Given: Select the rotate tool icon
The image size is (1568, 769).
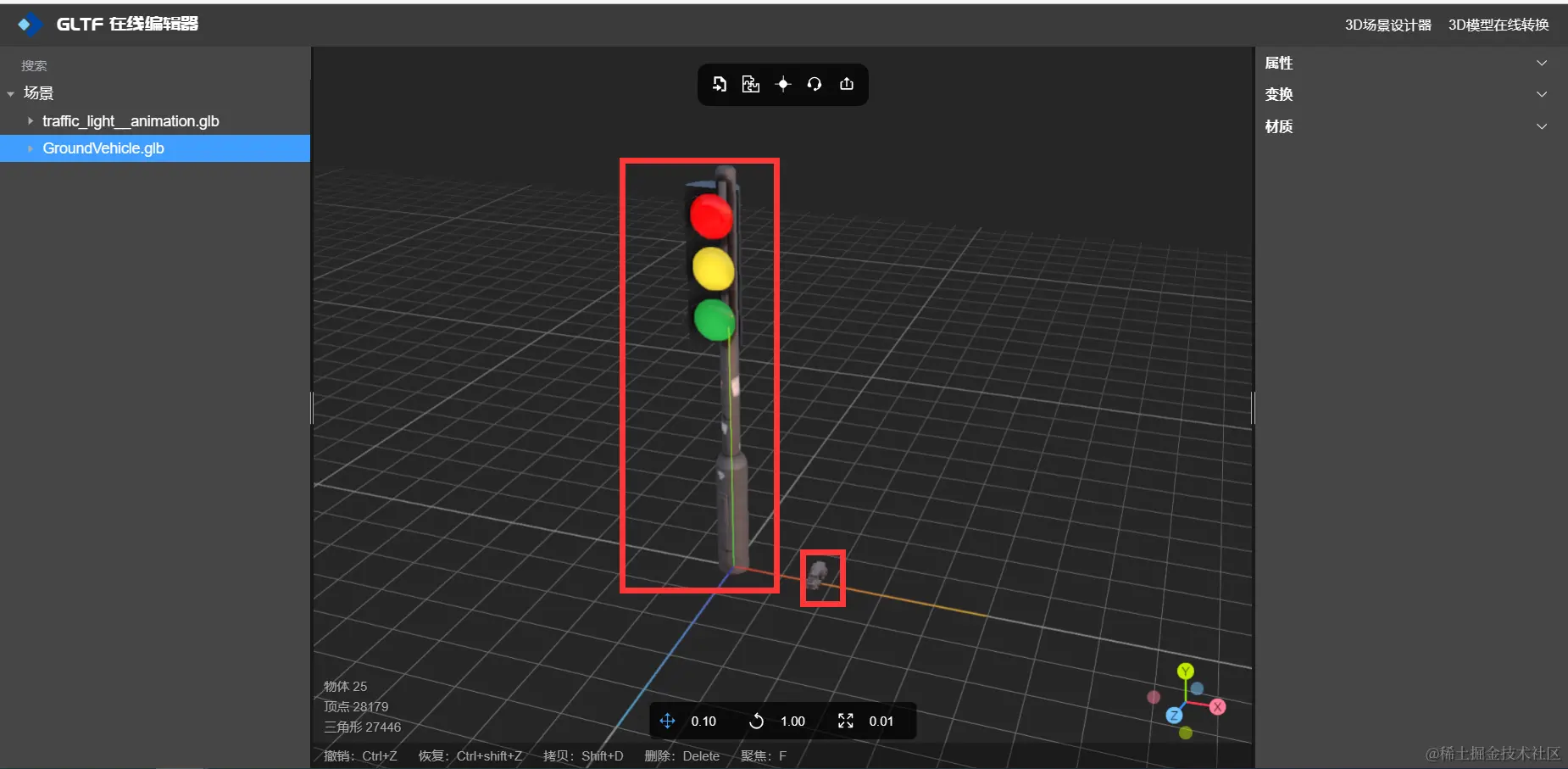Looking at the screenshot, I should click(x=757, y=721).
